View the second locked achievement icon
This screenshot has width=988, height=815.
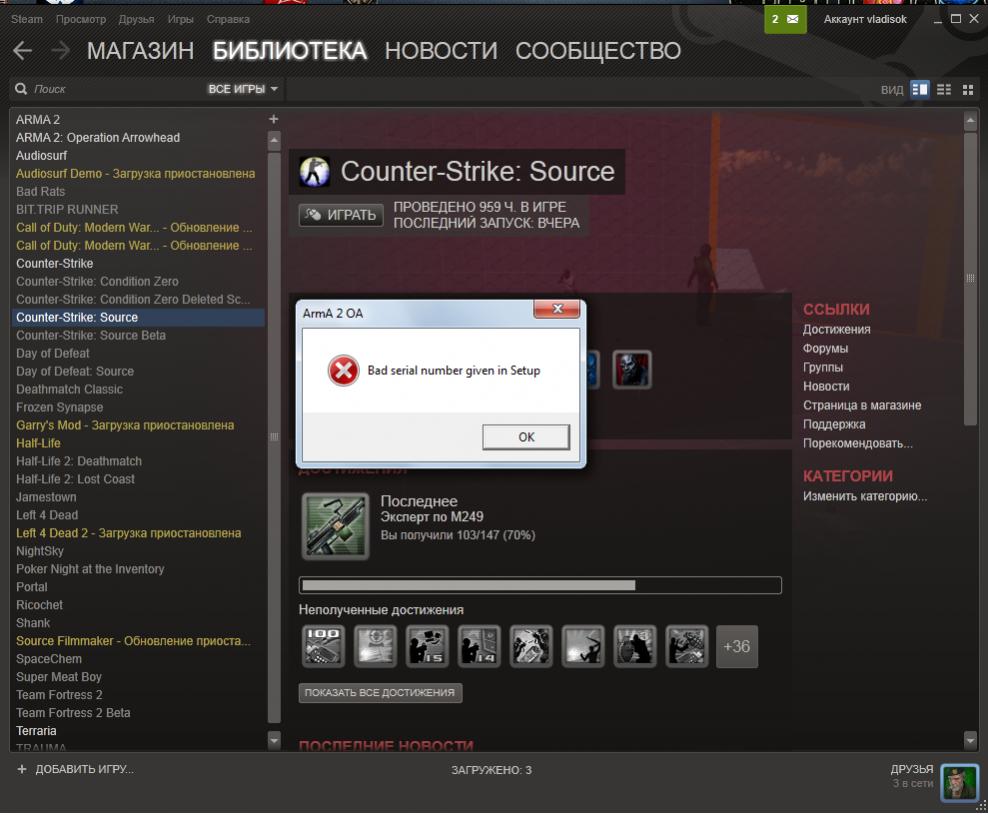click(x=375, y=646)
